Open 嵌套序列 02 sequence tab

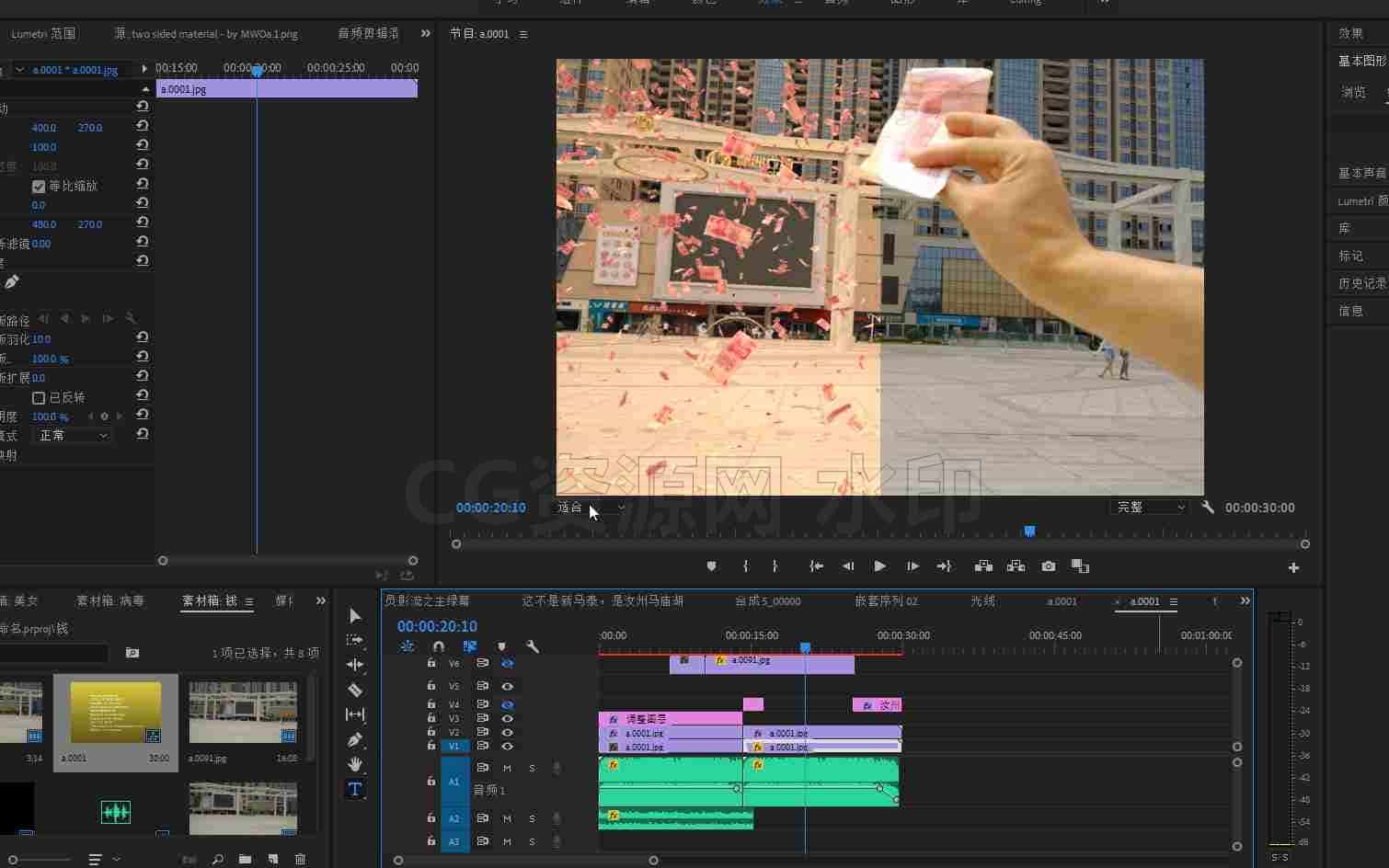pyautogui.click(x=887, y=601)
